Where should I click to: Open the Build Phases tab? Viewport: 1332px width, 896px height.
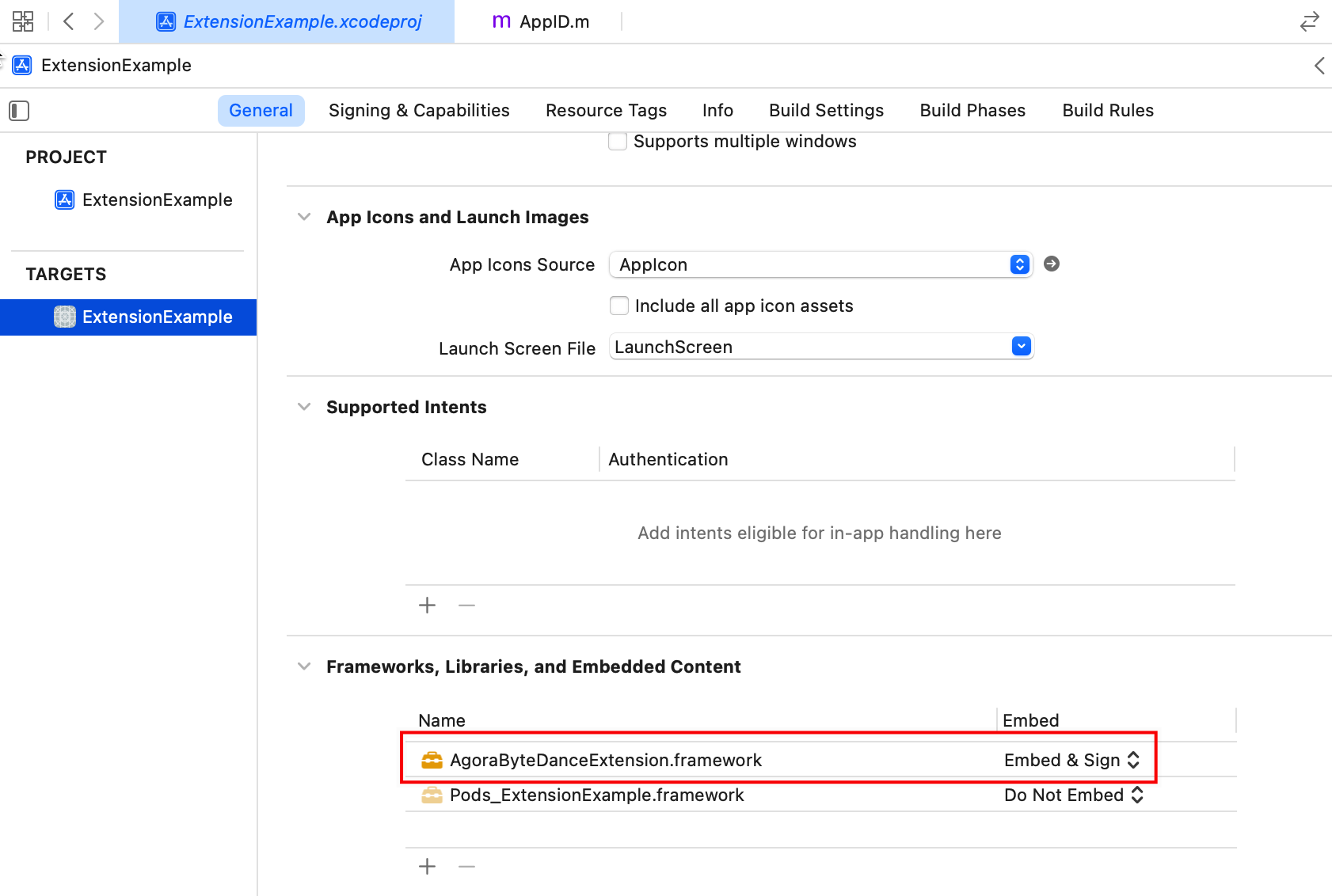point(972,111)
